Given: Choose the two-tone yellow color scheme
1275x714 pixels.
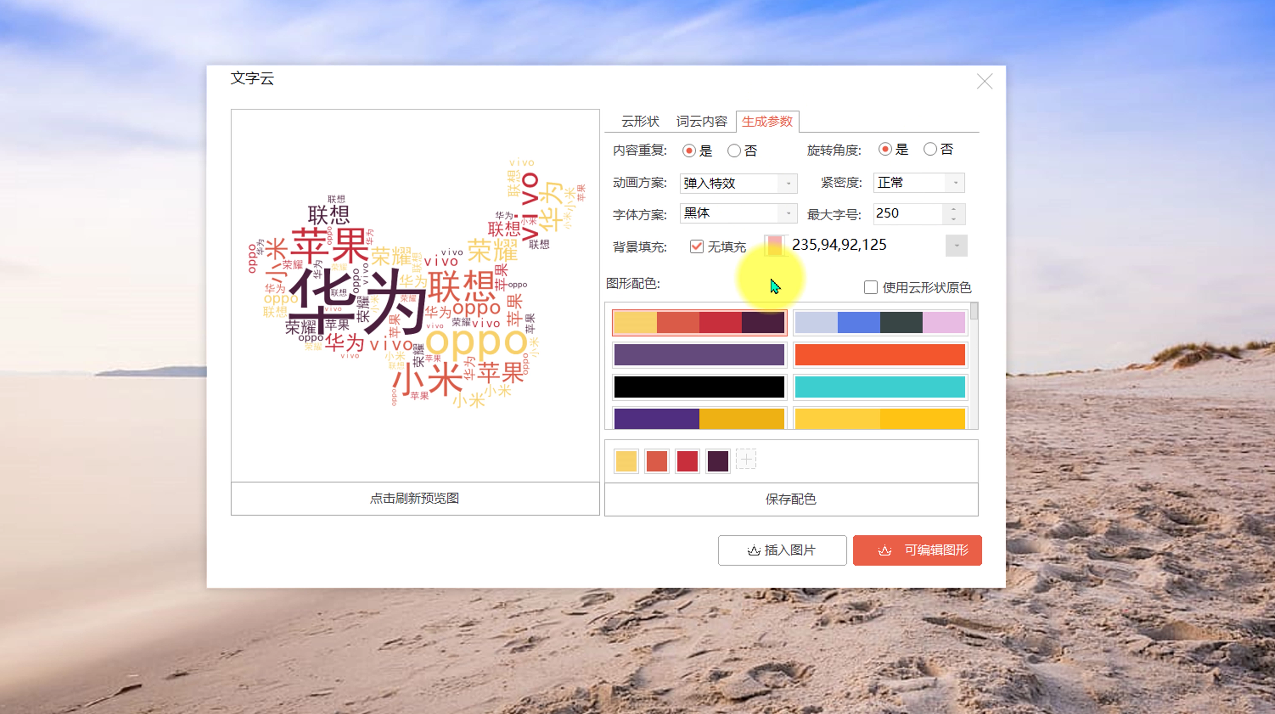Looking at the screenshot, I should (x=880, y=418).
